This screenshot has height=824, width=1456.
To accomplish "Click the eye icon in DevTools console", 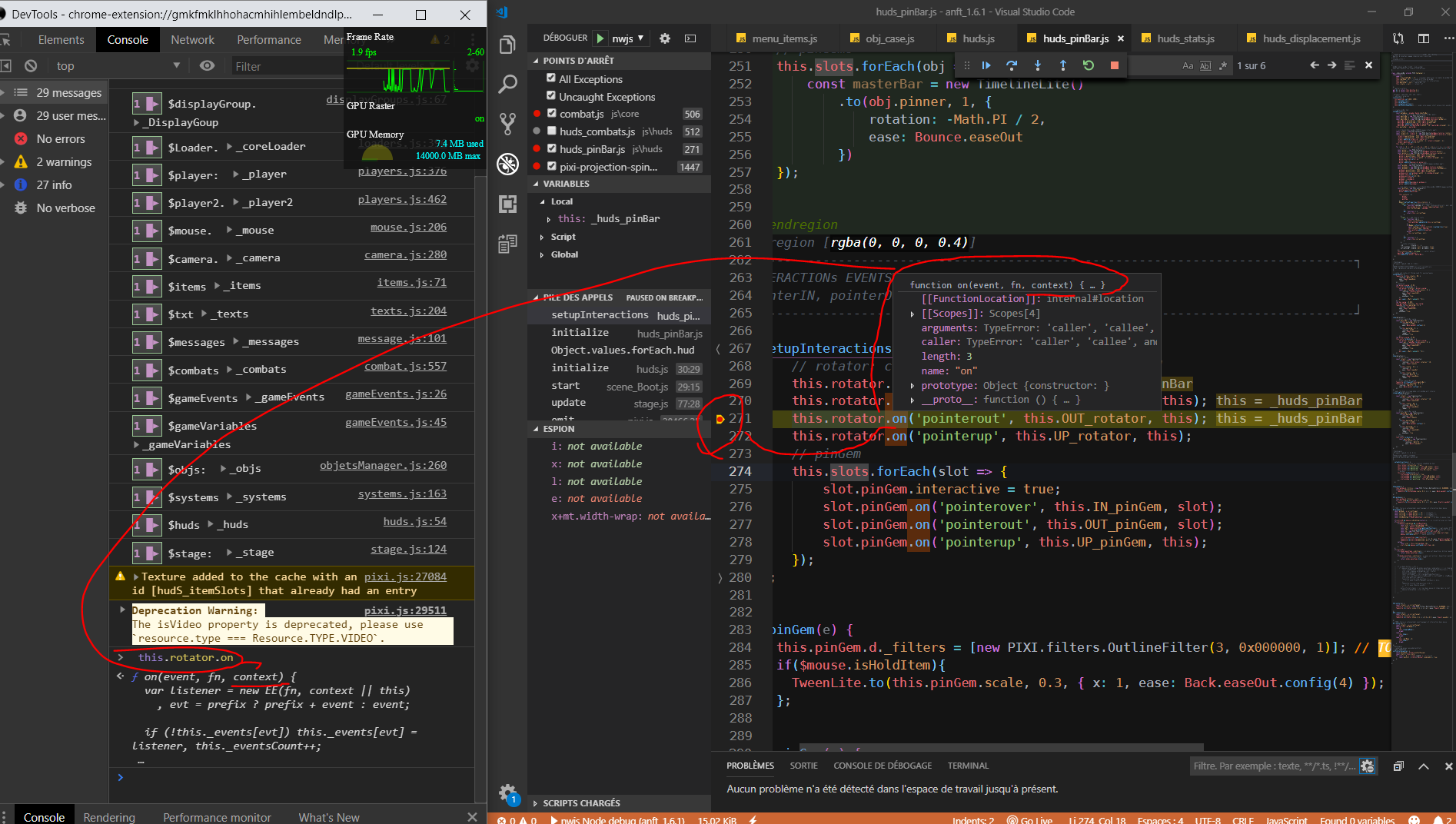I will [x=207, y=66].
